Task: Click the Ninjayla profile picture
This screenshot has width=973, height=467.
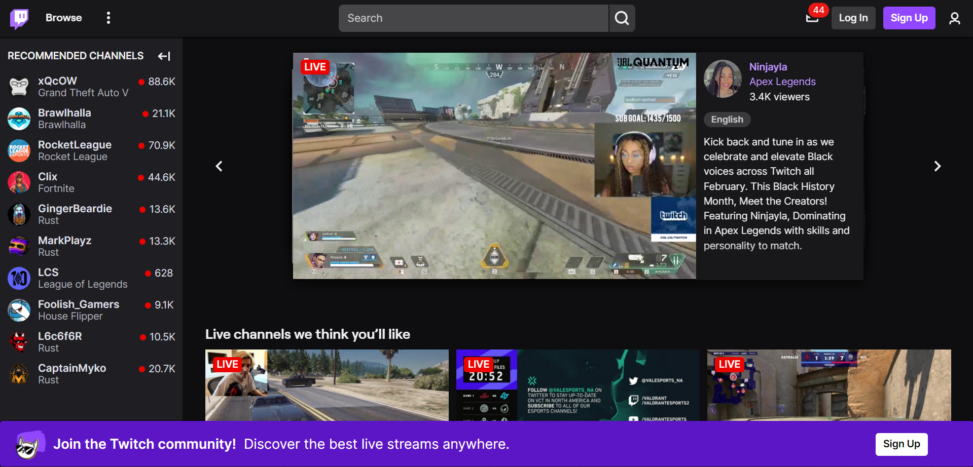Action: (722, 79)
